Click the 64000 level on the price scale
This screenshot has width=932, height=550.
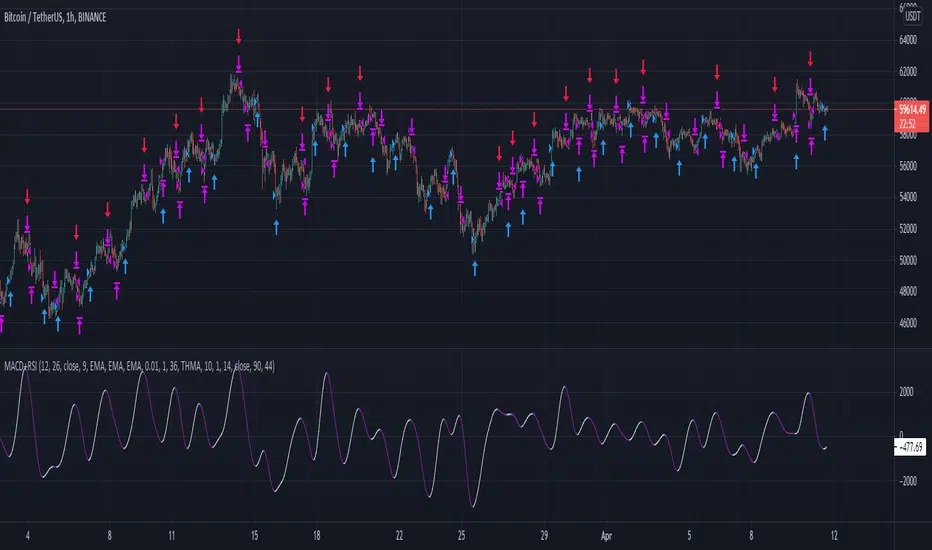click(x=908, y=40)
